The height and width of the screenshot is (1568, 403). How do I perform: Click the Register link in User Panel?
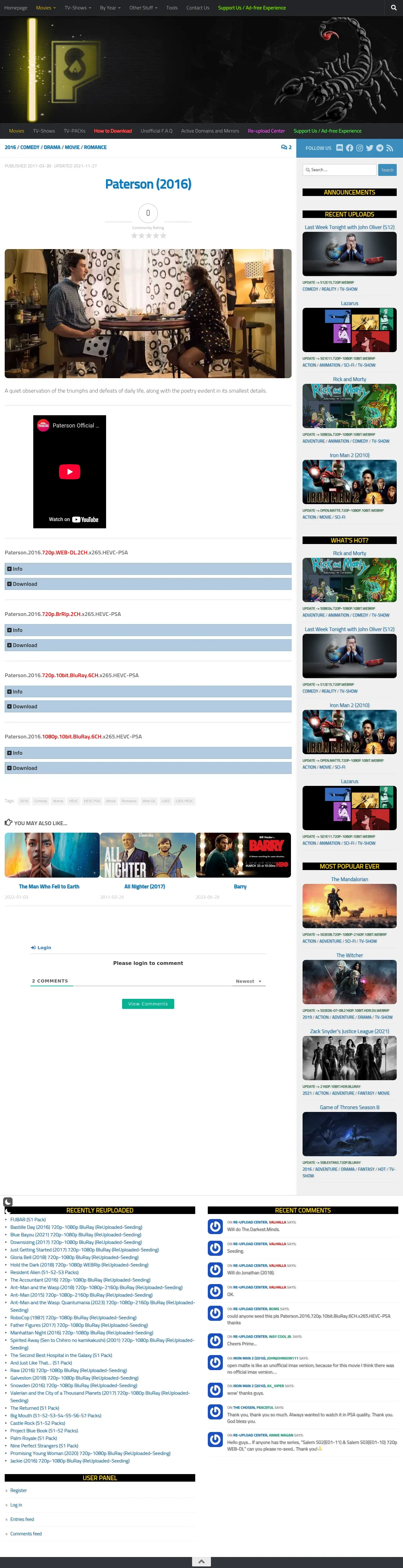click(x=18, y=1491)
